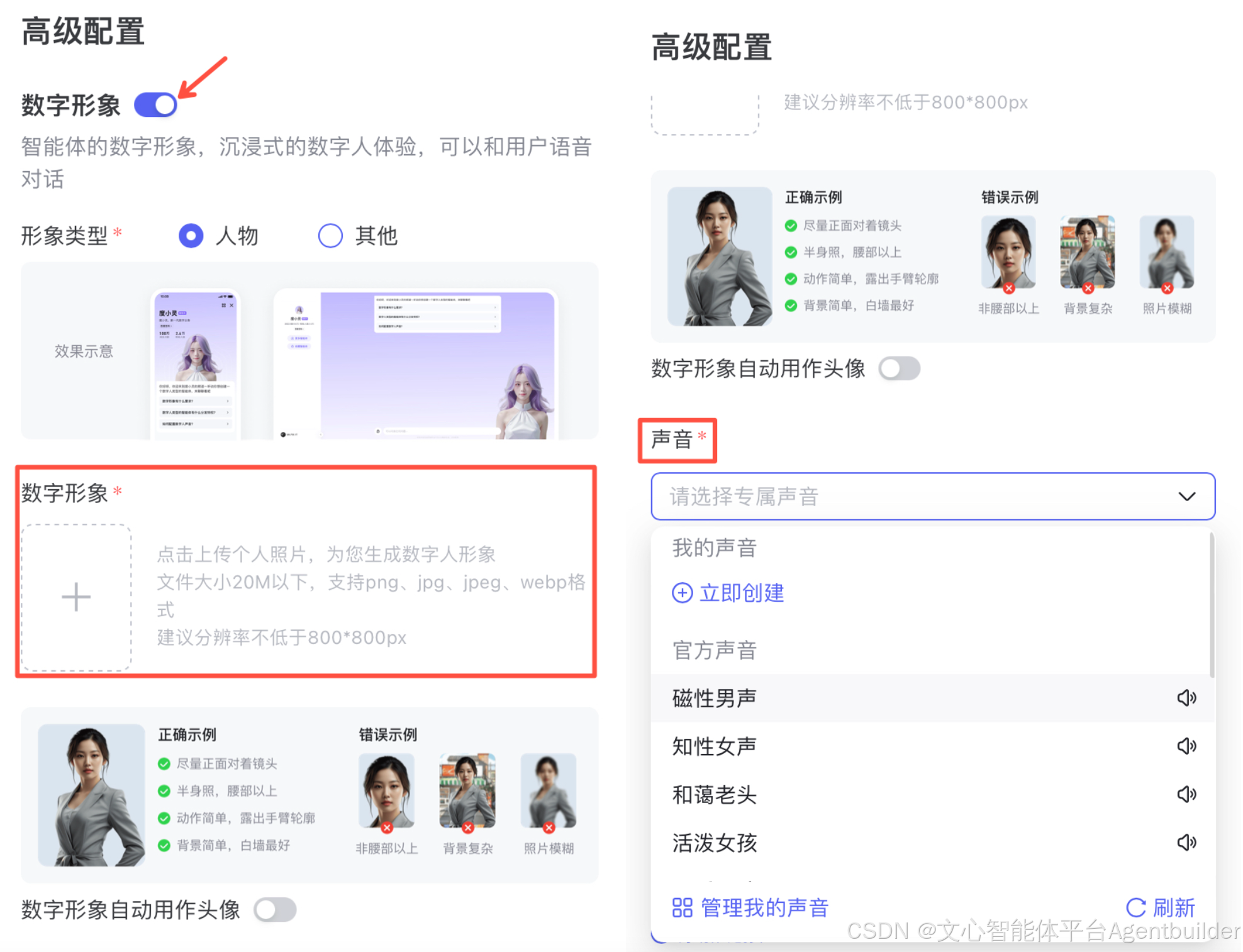This screenshot has width=1243, height=952.
Task: Play sample for 知性女声 voice
Action: [1186, 746]
